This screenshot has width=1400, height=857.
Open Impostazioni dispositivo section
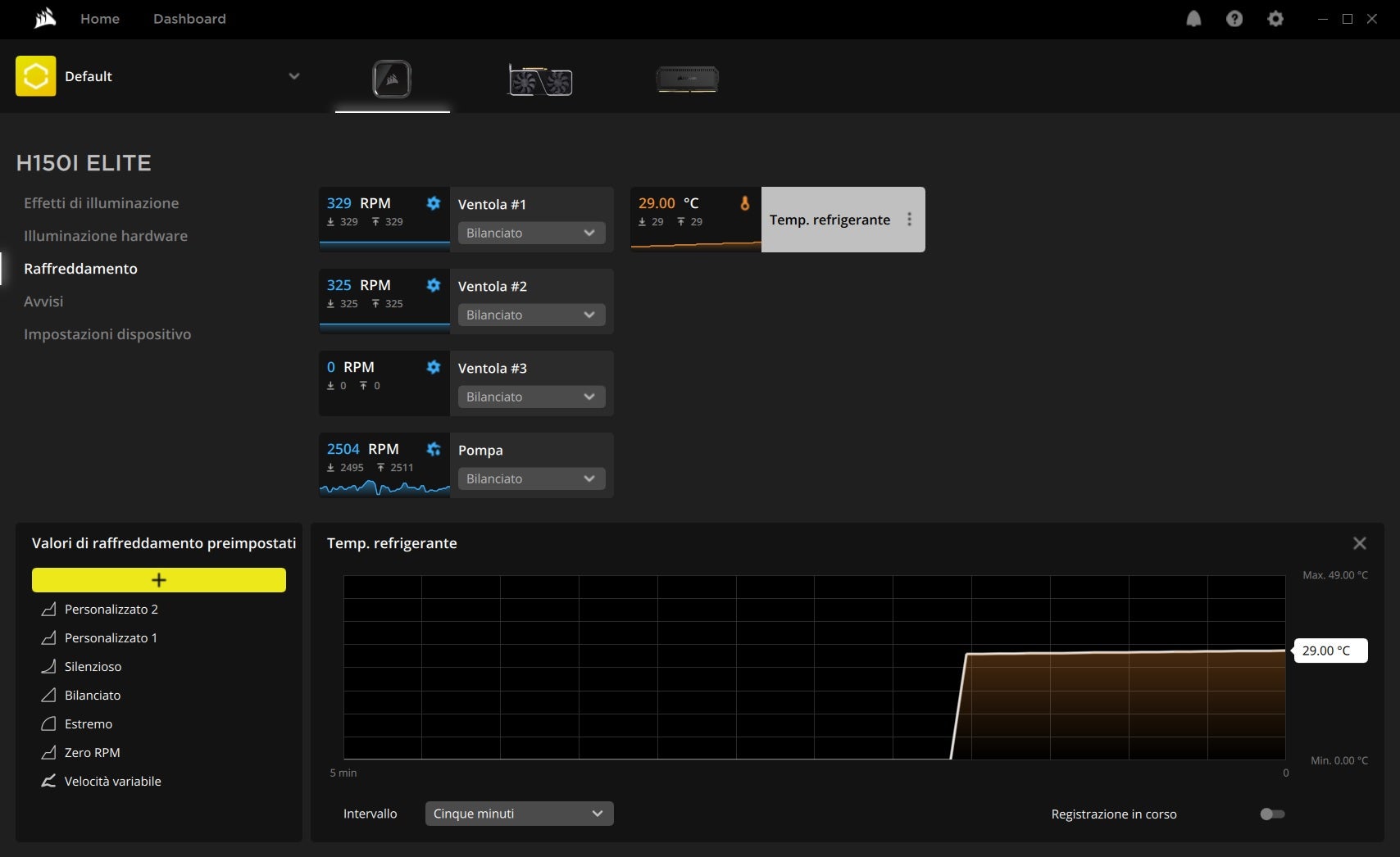[107, 334]
